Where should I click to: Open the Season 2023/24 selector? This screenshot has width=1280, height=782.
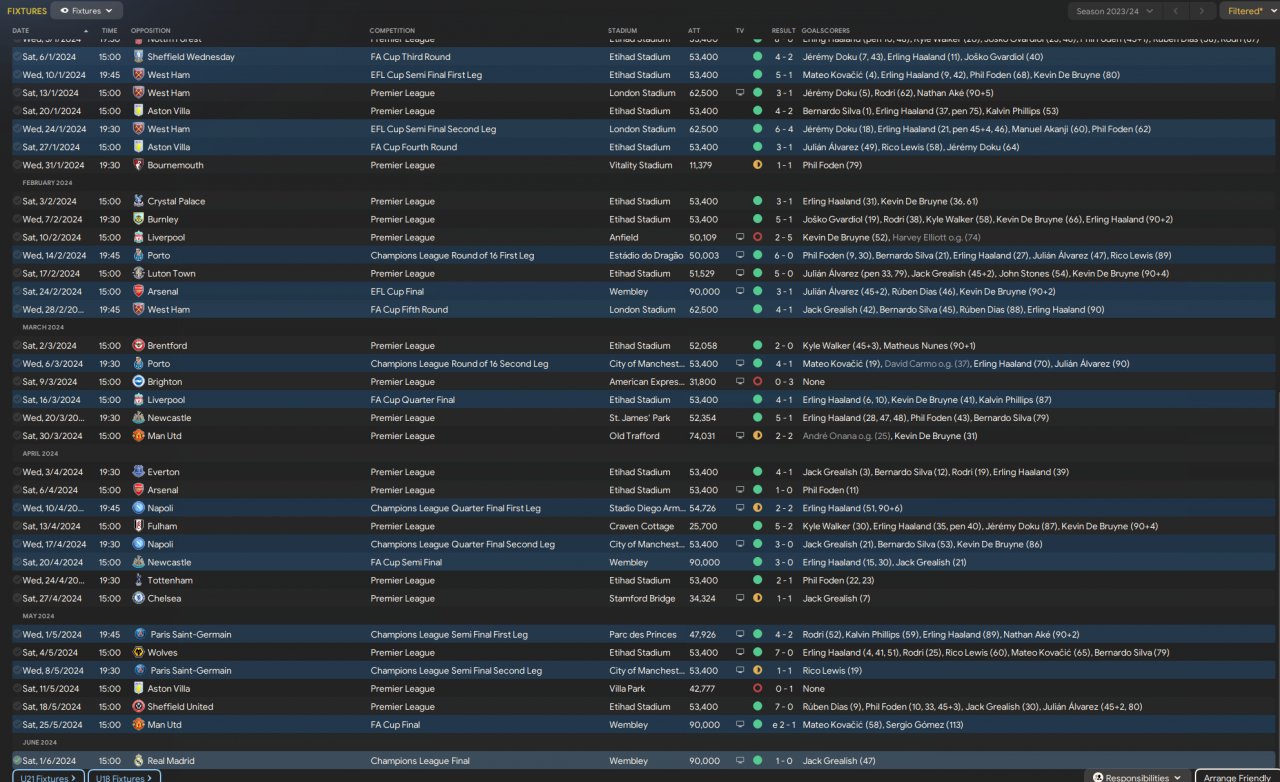pyautogui.click(x=1114, y=11)
